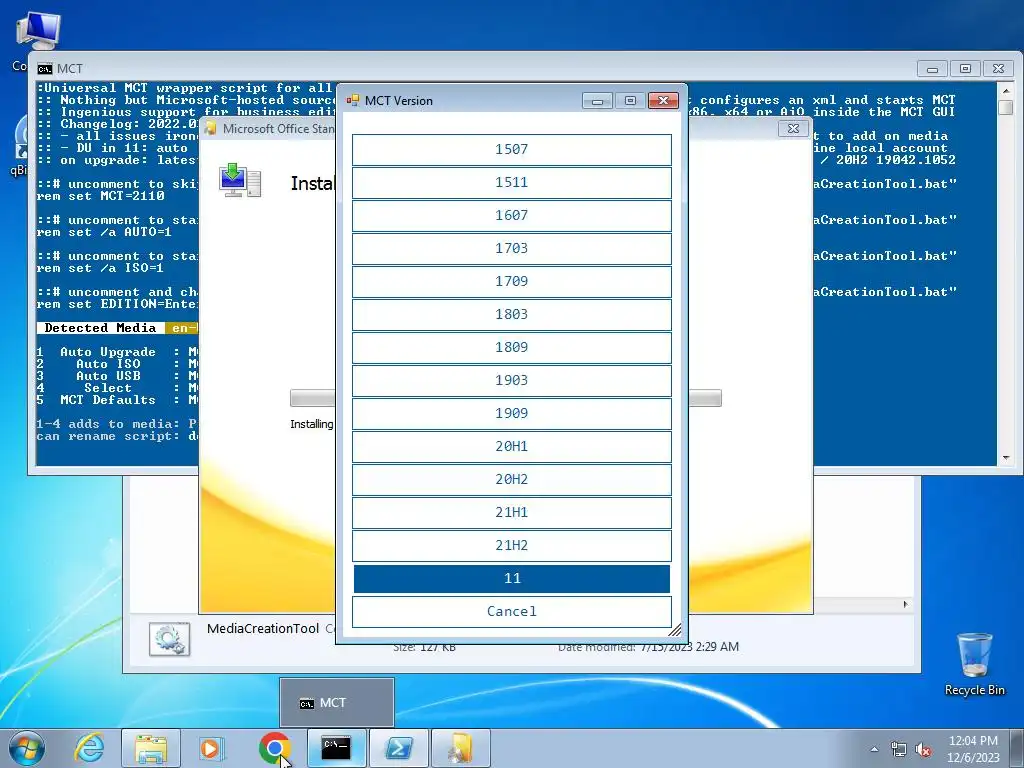Select version 1507 in MCT Version dialog
Viewport: 1024px width, 768px height.
511,150
